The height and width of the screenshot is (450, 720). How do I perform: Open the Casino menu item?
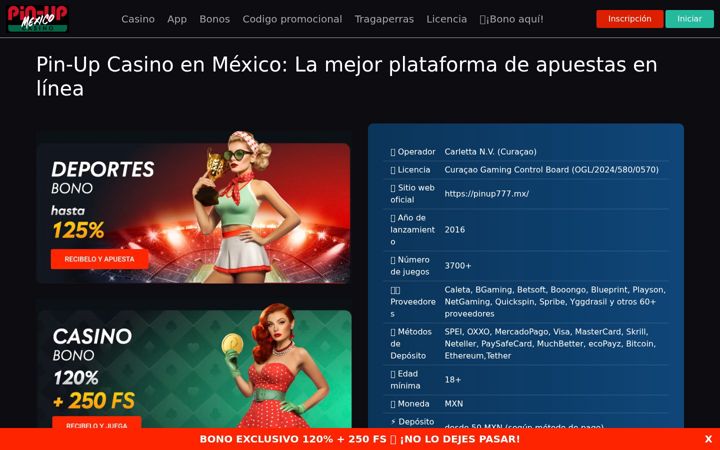[x=138, y=19]
